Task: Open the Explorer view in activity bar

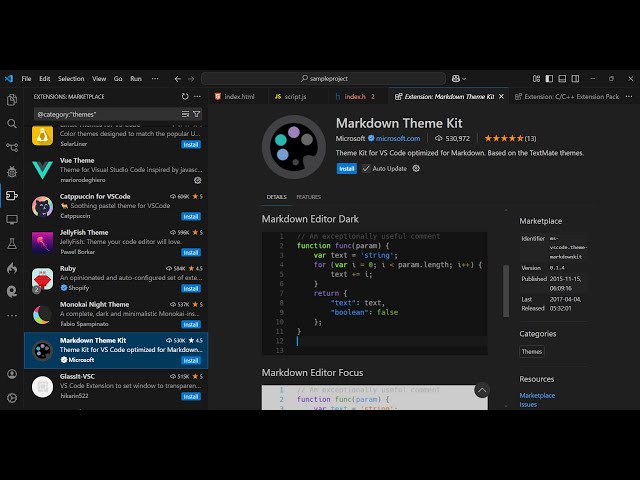Action: click(x=12, y=100)
